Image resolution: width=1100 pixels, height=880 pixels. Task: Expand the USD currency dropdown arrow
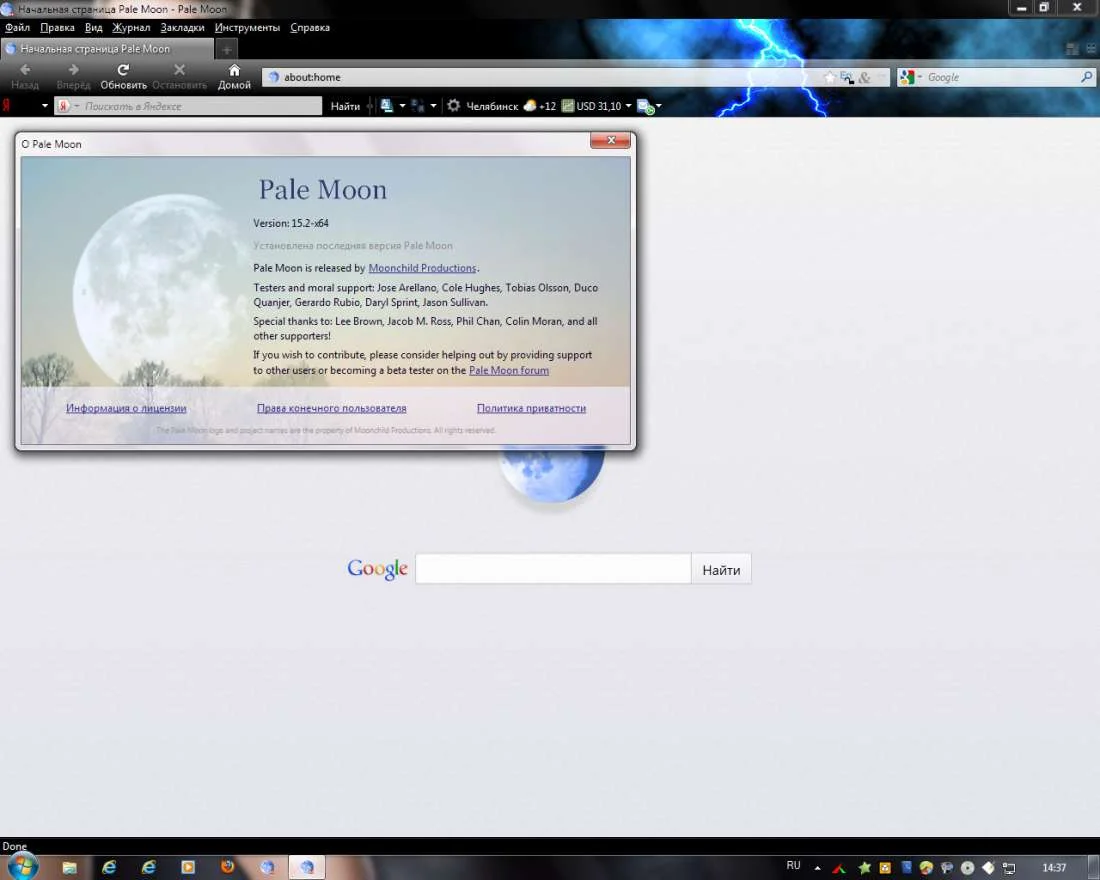coord(629,106)
